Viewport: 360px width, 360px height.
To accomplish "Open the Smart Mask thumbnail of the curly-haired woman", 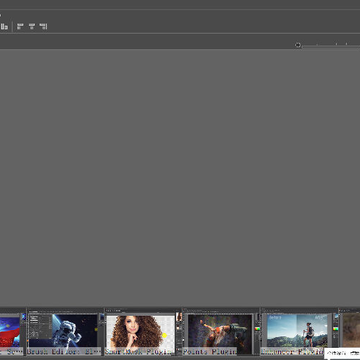I will [x=143, y=332].
